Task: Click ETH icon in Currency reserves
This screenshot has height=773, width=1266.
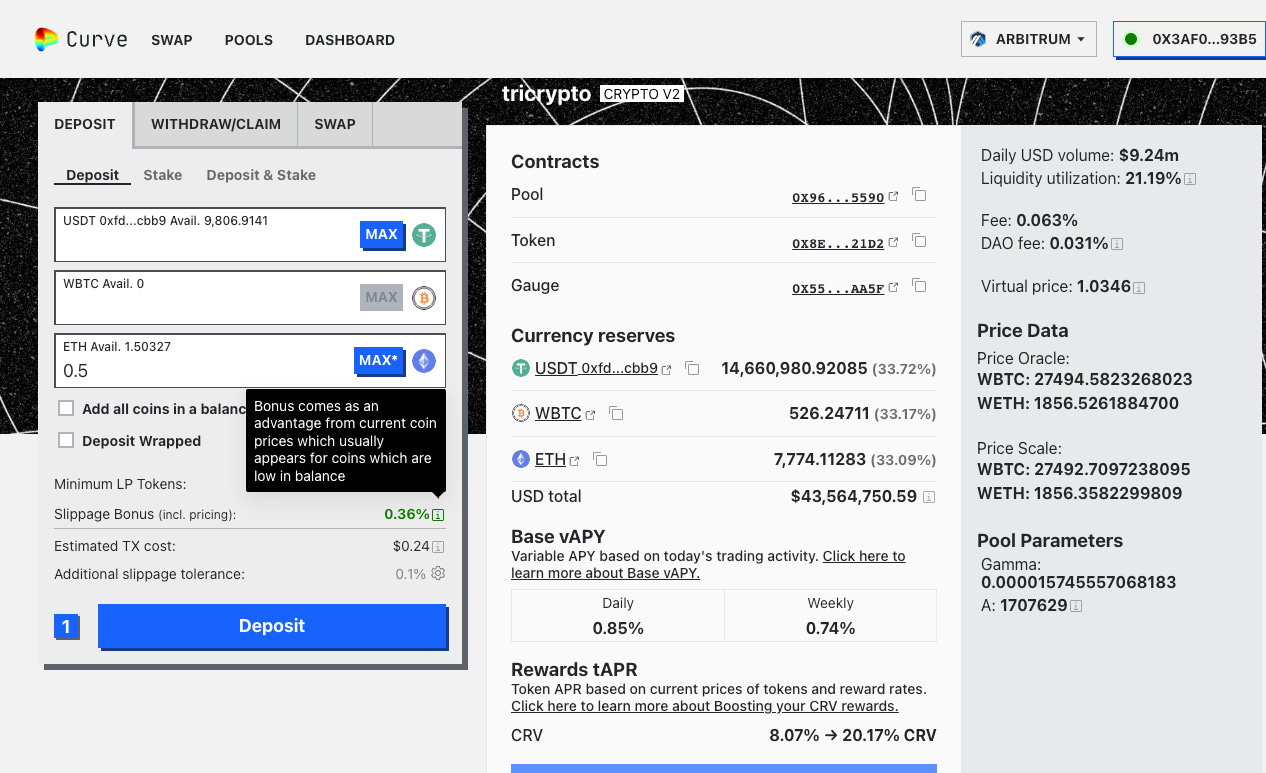Action: click(520, 459)
